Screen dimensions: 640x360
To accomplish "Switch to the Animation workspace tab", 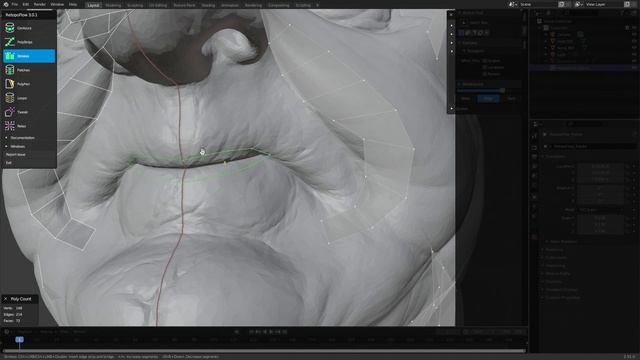I will click(x=230, y=5).
